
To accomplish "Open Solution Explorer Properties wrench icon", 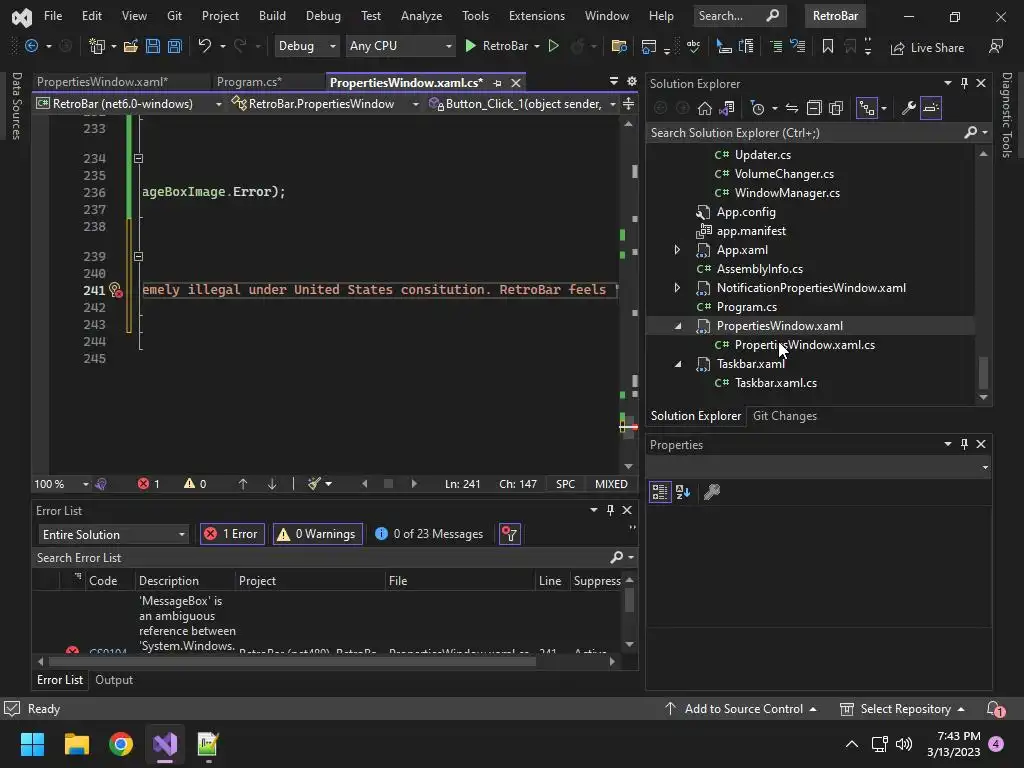I will (x=908, y=108).
